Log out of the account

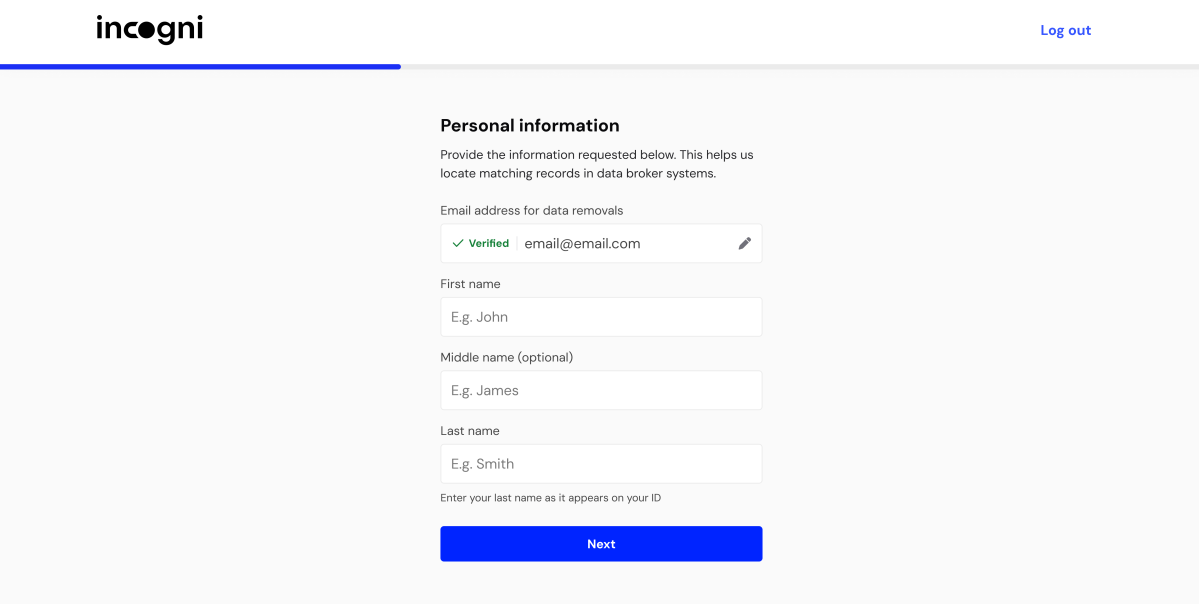[1065, 30]
